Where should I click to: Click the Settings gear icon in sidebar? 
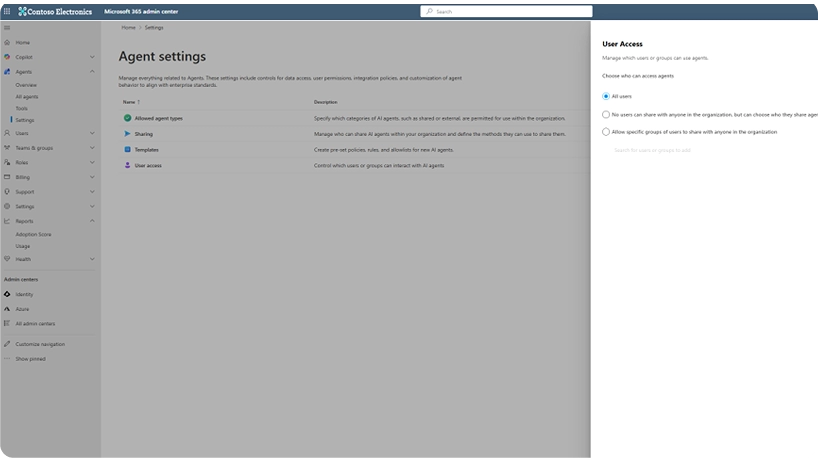7,206
